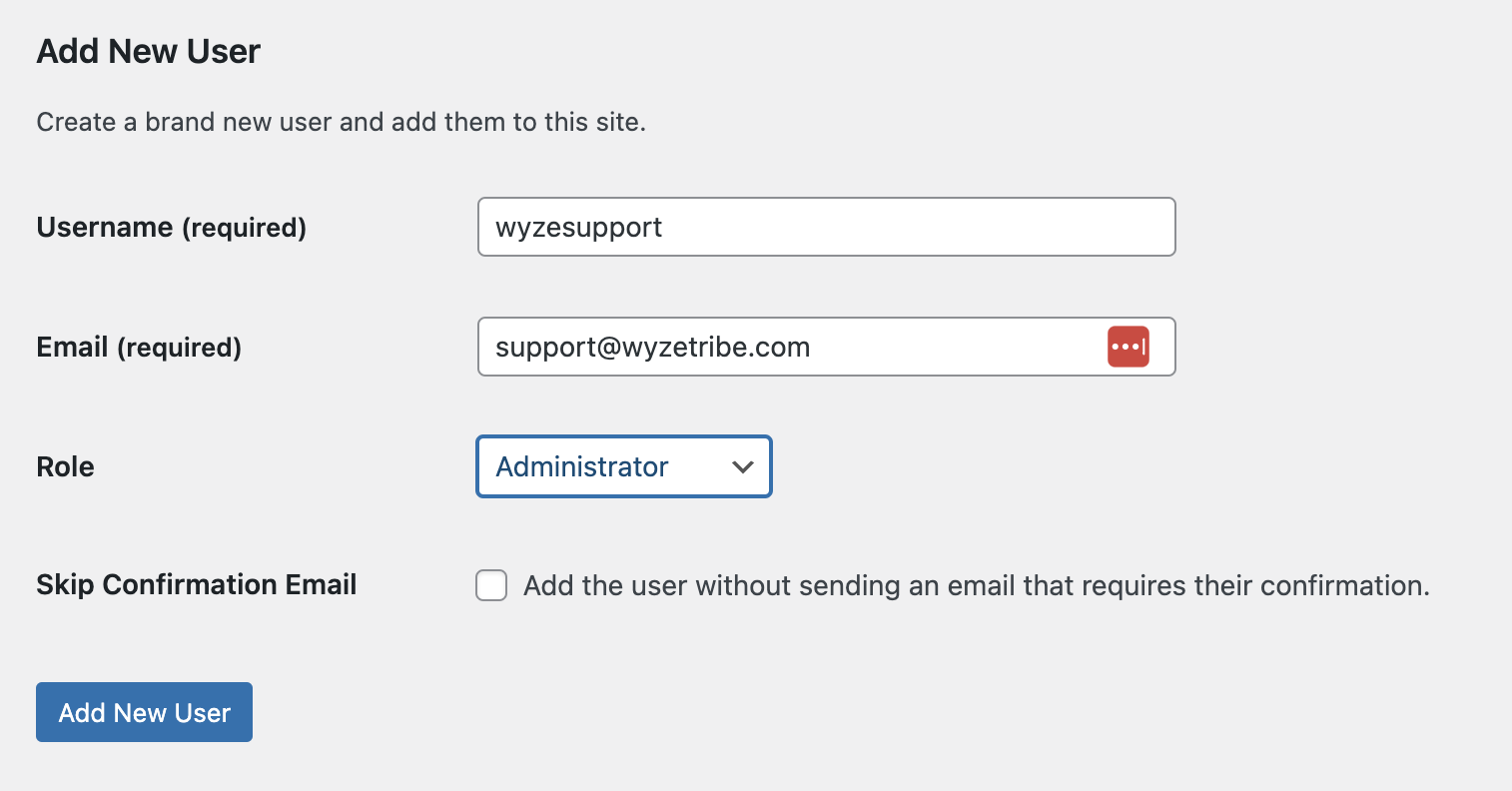Open the Role dropdown showing Administrator

[623, 466]
